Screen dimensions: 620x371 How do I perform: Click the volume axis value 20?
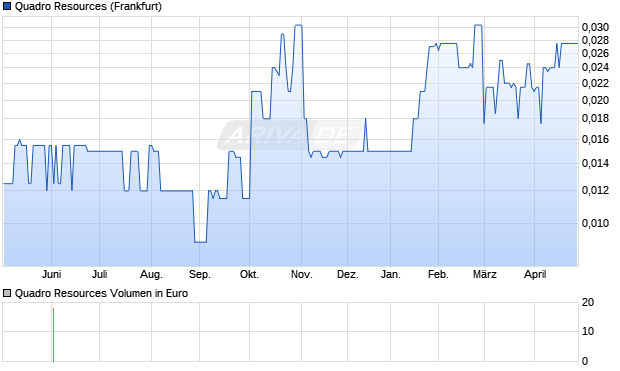coord(588,303)
